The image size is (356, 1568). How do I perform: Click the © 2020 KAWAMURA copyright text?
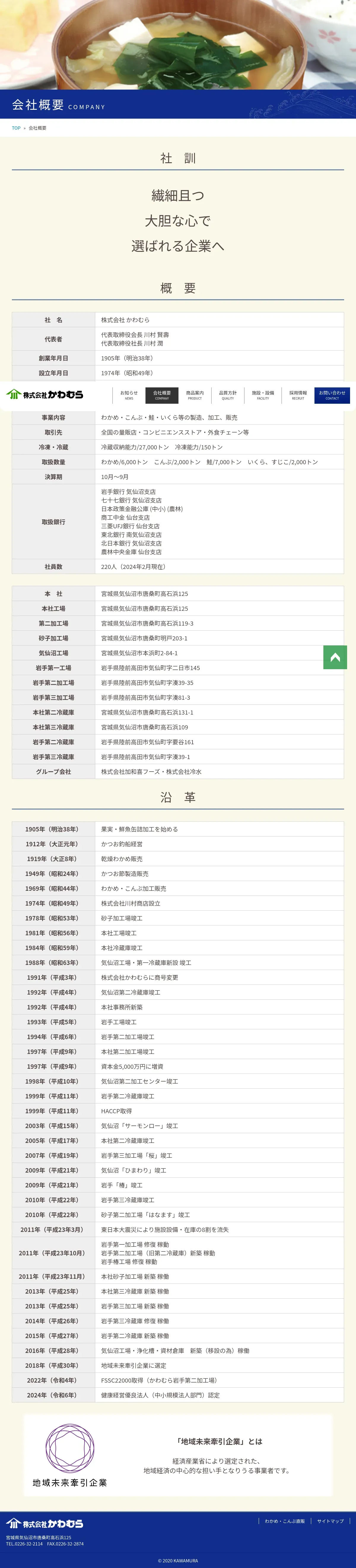(178, 1561)
